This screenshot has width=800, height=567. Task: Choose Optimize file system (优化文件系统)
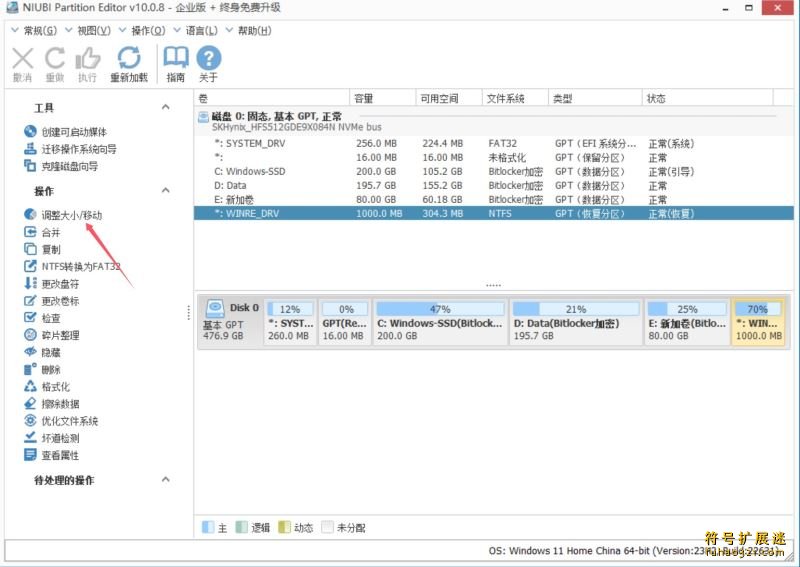click(x=61, y=421)
